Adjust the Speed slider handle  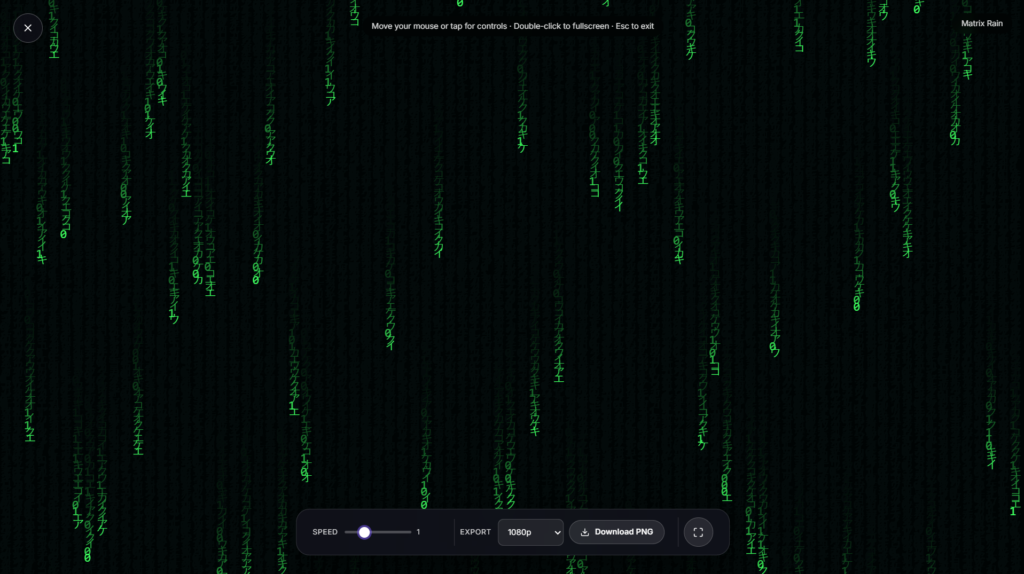coord(364,532)
